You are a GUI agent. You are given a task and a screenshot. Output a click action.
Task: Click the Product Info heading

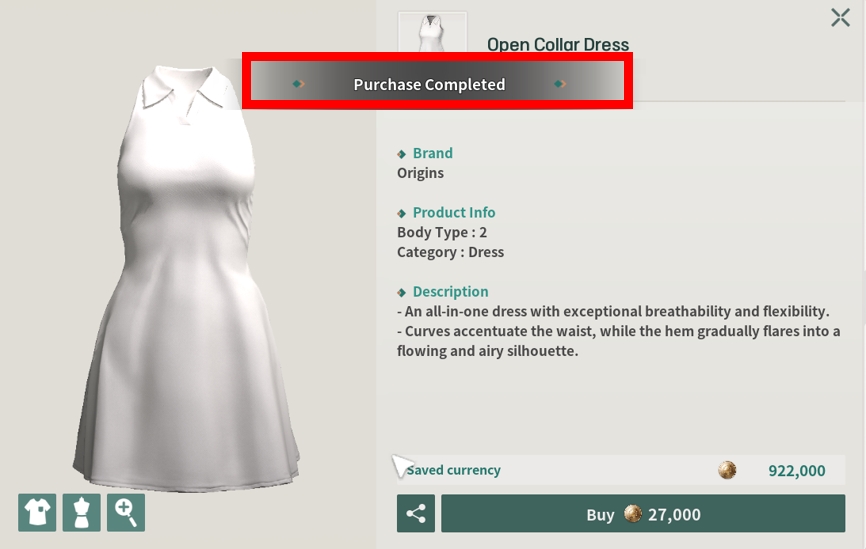point(454,213)
